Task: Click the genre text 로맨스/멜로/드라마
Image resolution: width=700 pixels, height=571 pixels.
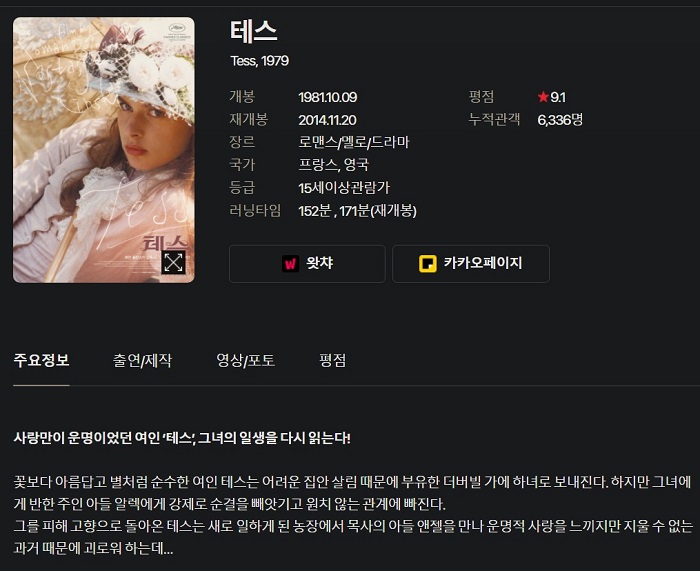Action: 354,142
